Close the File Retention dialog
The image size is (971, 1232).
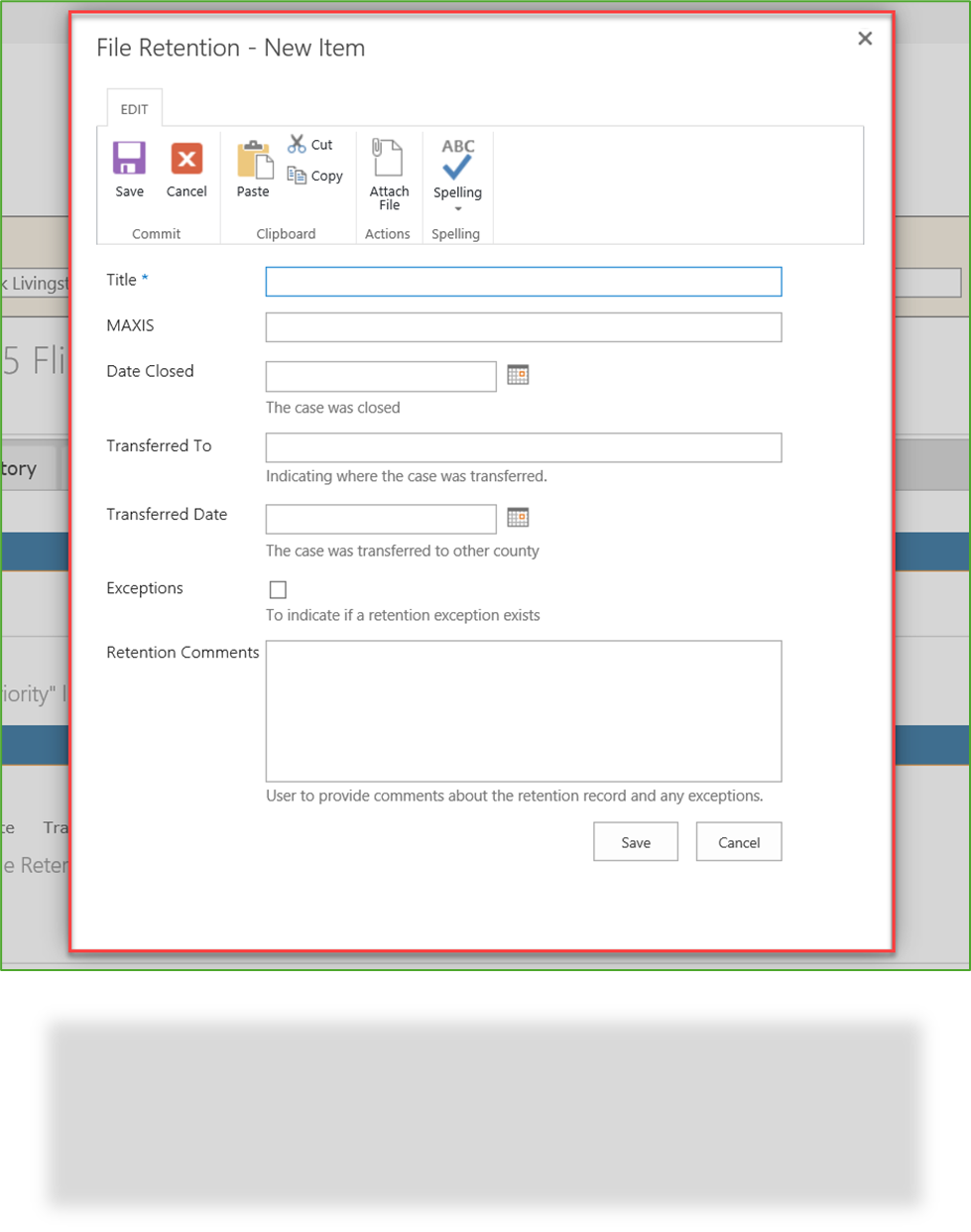point(865,39)
